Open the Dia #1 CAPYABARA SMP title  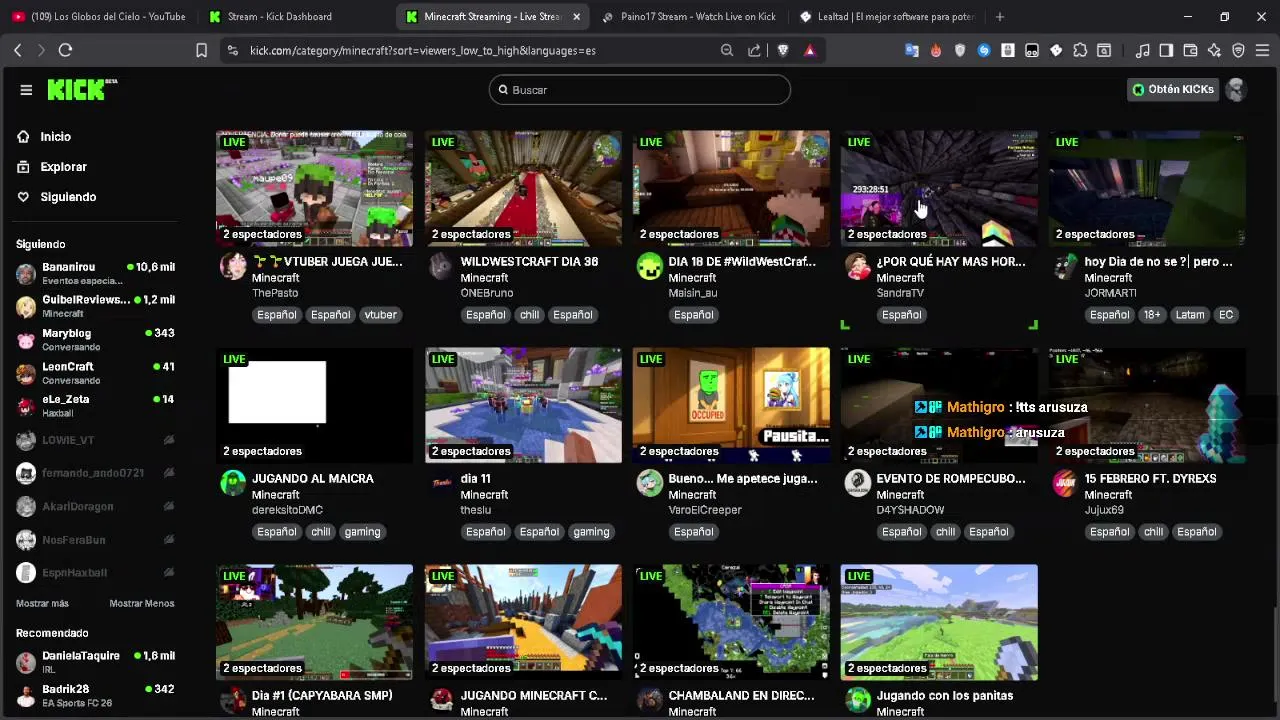click(x=322, y=696)
